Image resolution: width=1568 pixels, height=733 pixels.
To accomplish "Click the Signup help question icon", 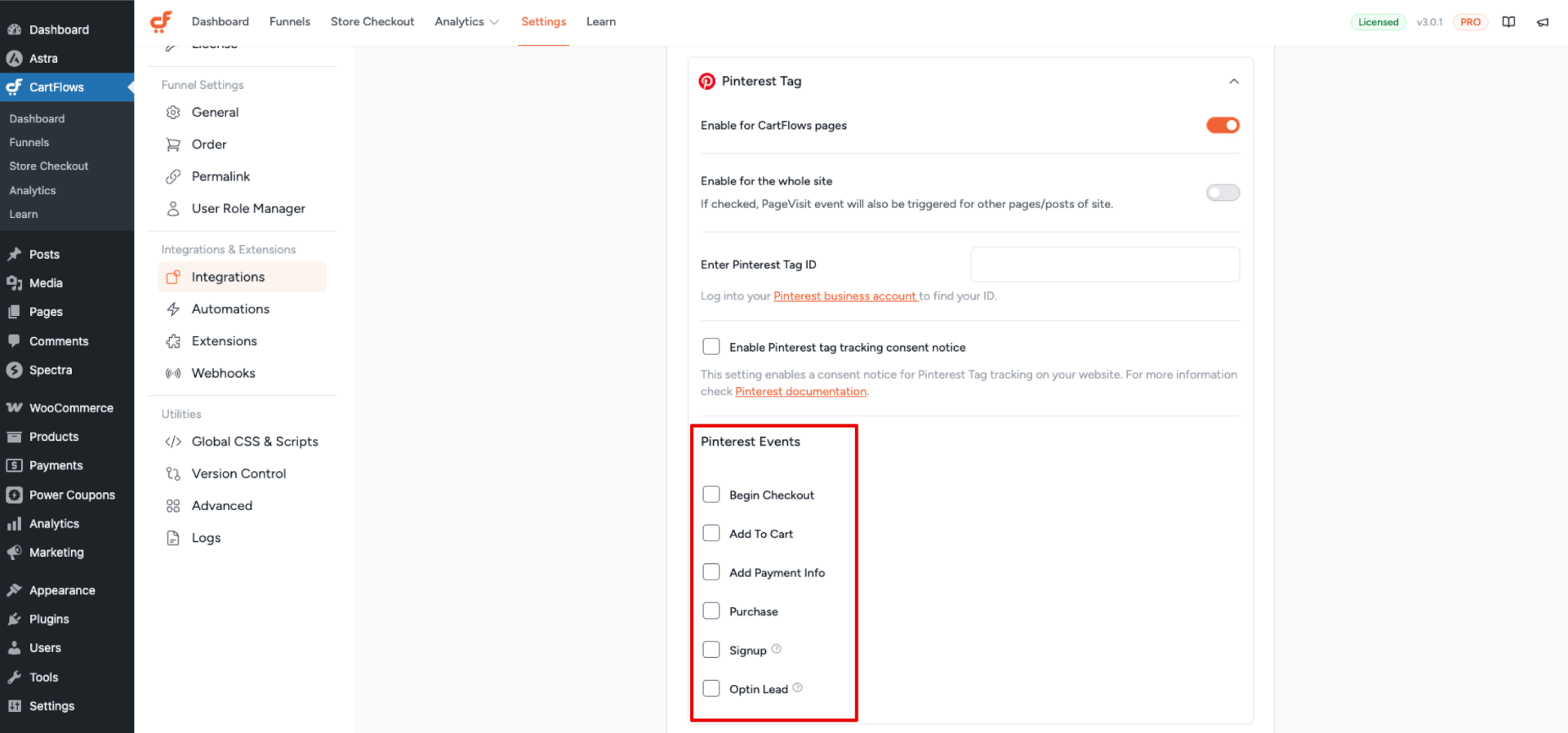I will pyautogui.click(x=777, y=649).
